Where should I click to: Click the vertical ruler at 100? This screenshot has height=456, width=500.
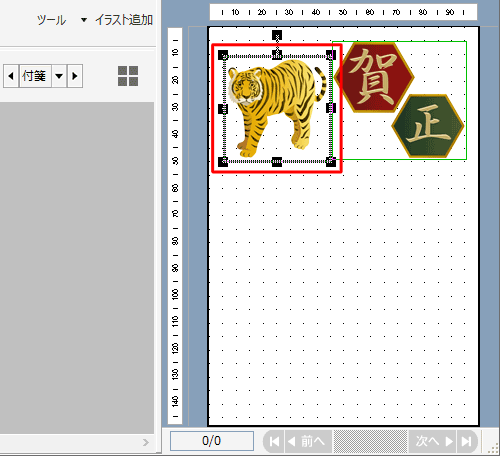[175, 295]
